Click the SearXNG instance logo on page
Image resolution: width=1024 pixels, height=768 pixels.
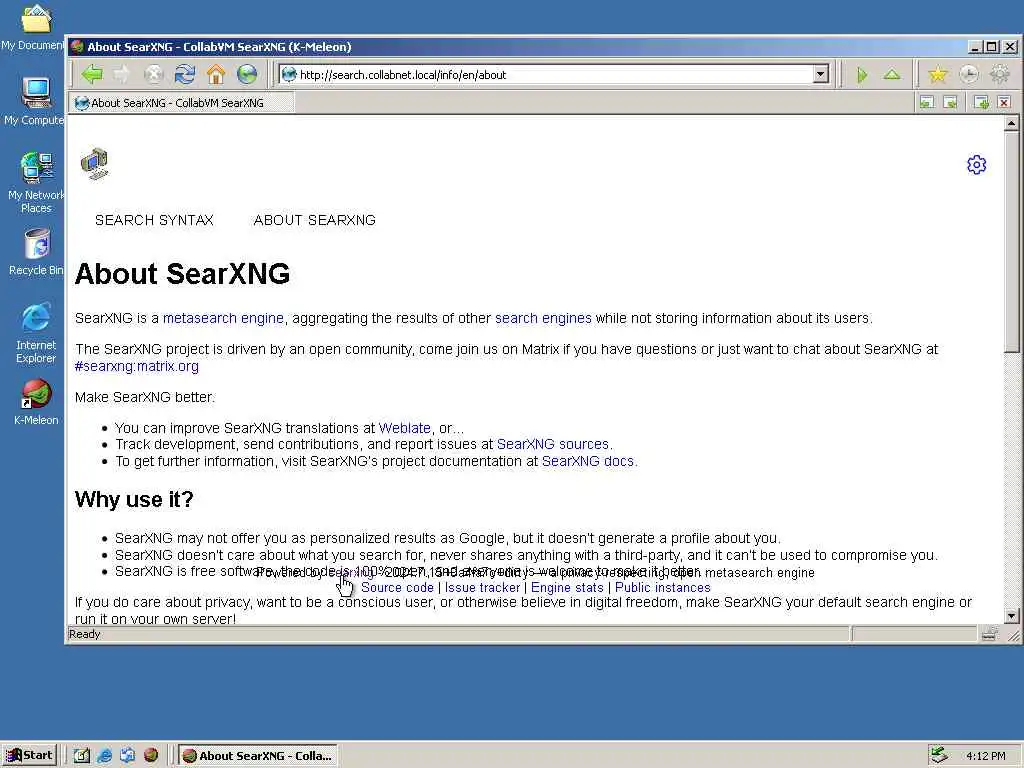[95, 164]
